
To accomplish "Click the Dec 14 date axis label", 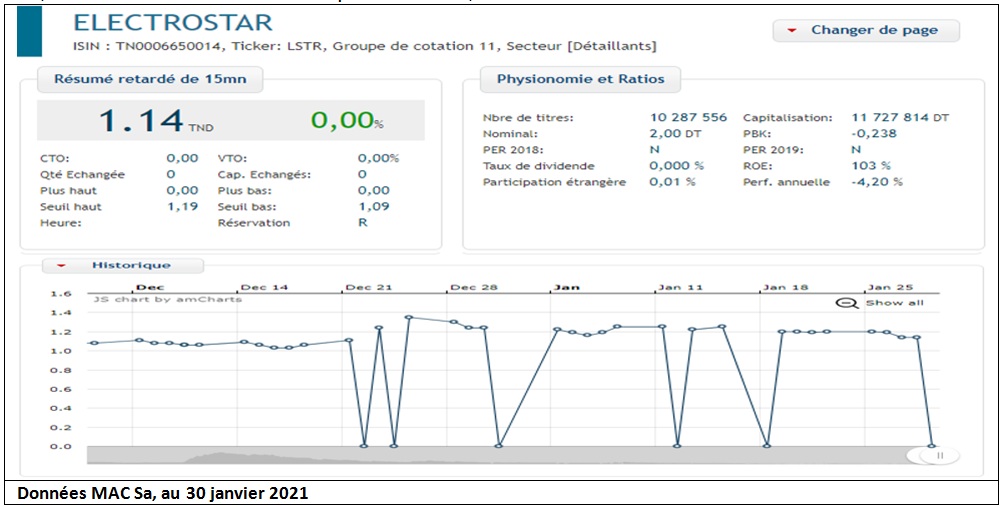I will pyautogui.click(x=264, y=287).
